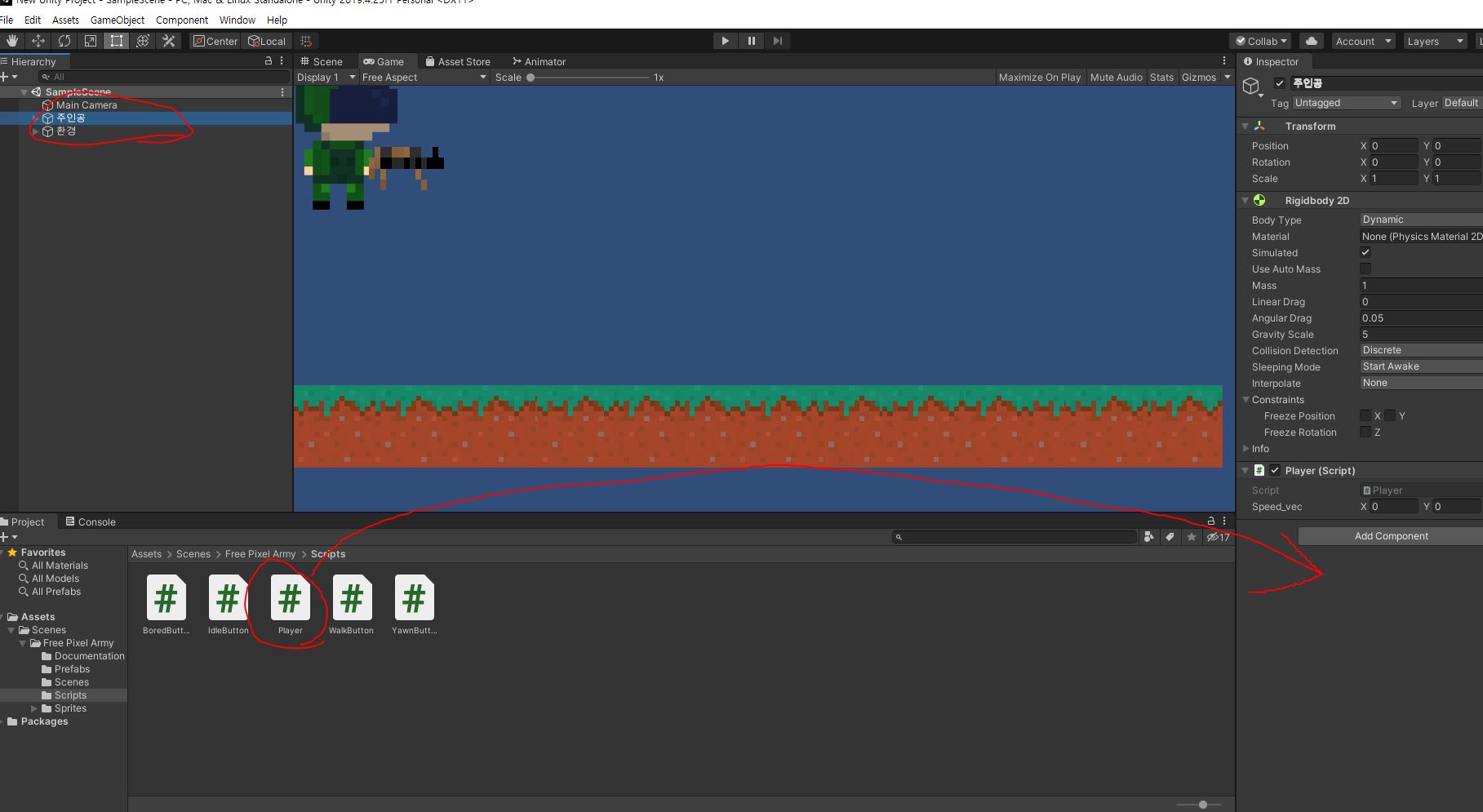Show Stats overlay
This screenshot has height=812, width=1483.
[x=1161, y=78]
